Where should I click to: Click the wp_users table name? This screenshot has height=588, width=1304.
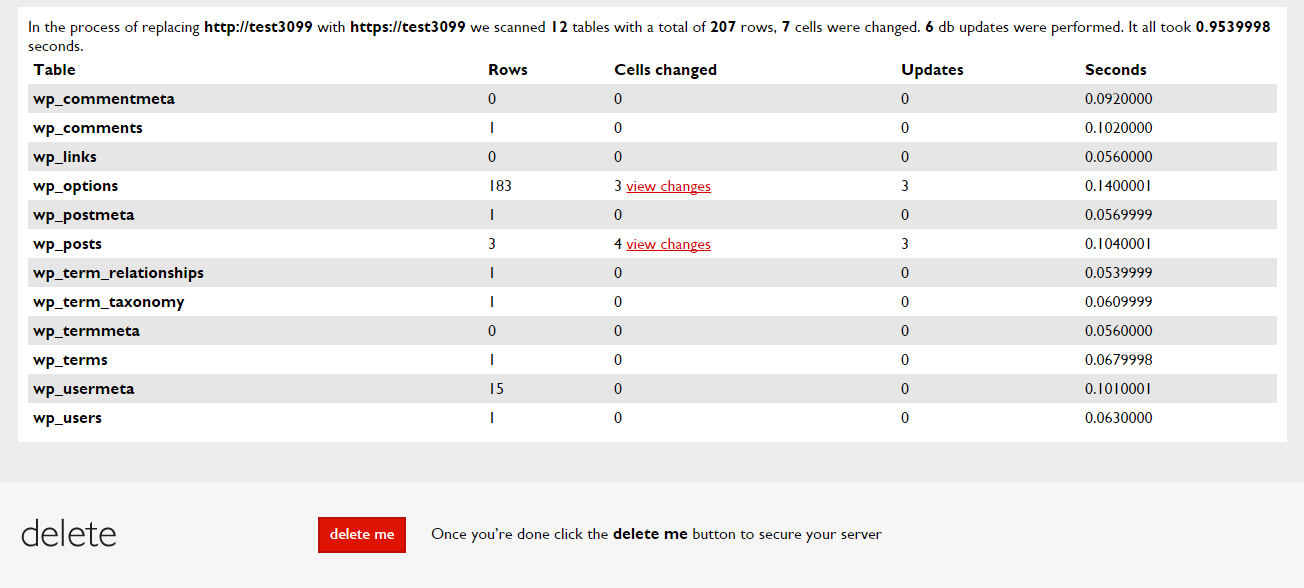pyautogui.click(x=68, y=418)
